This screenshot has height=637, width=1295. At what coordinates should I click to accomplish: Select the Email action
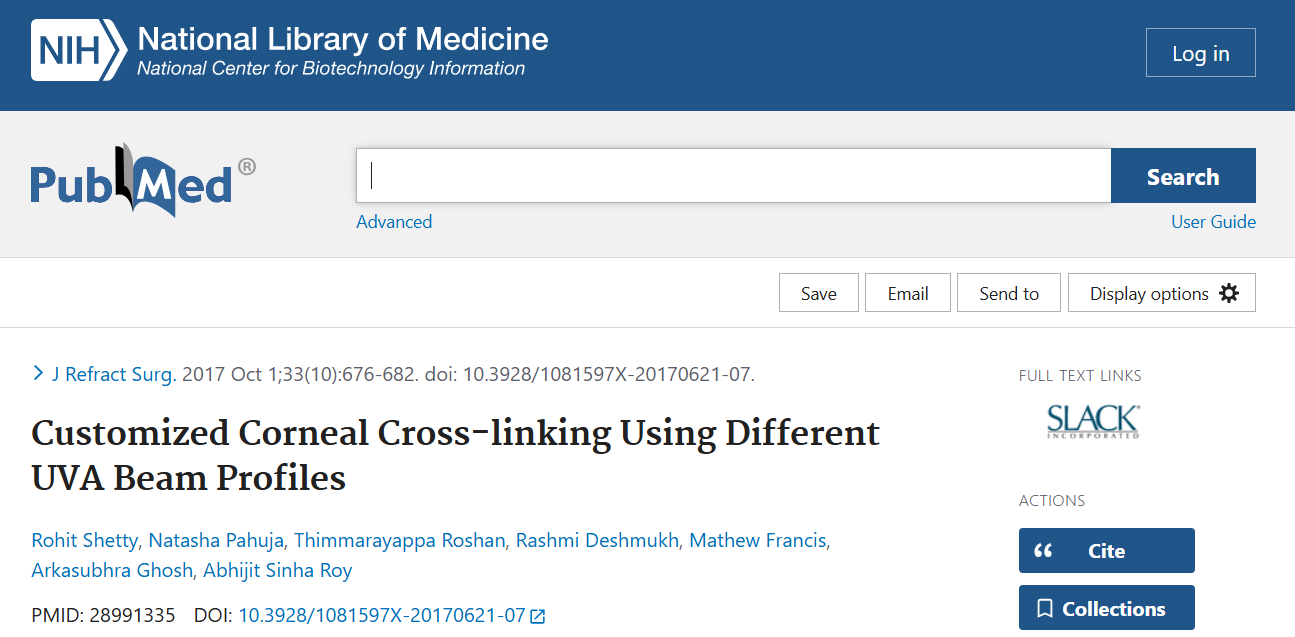click(907, 292)
